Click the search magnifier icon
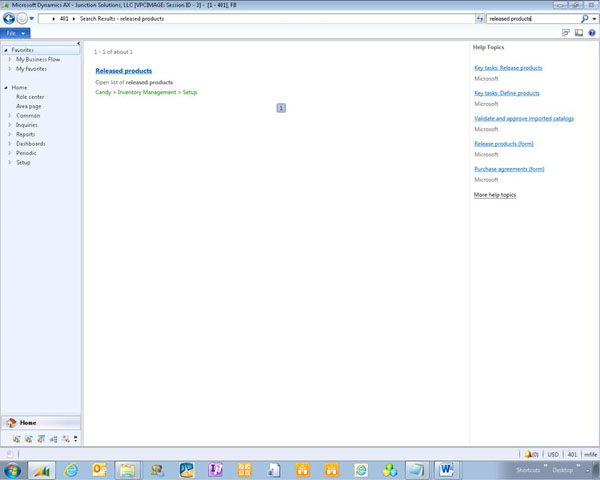The width and height of the screenshot is (600, 480). (x=584, y=18)
